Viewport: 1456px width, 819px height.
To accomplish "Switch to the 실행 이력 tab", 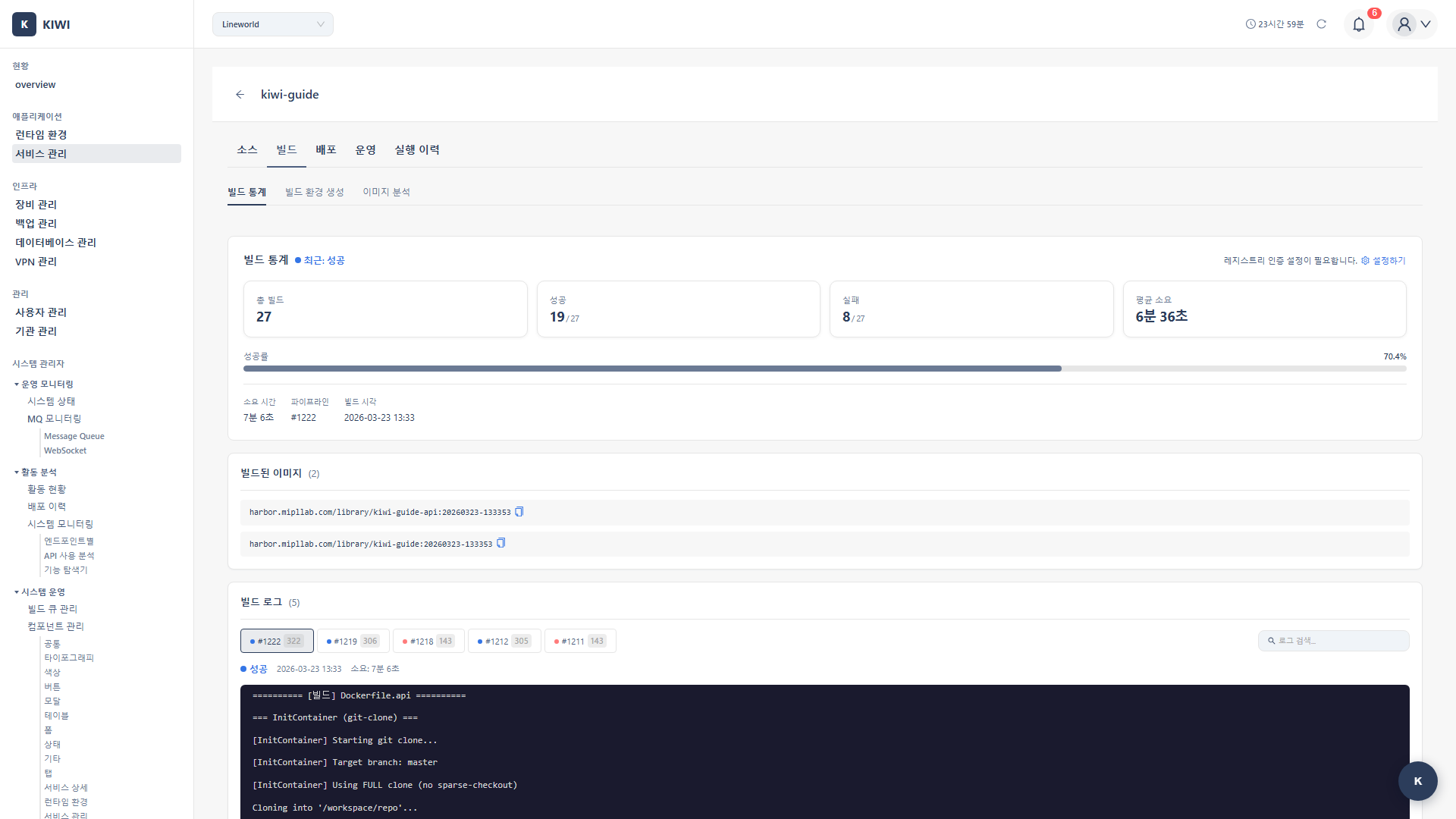I will (417, 150).
